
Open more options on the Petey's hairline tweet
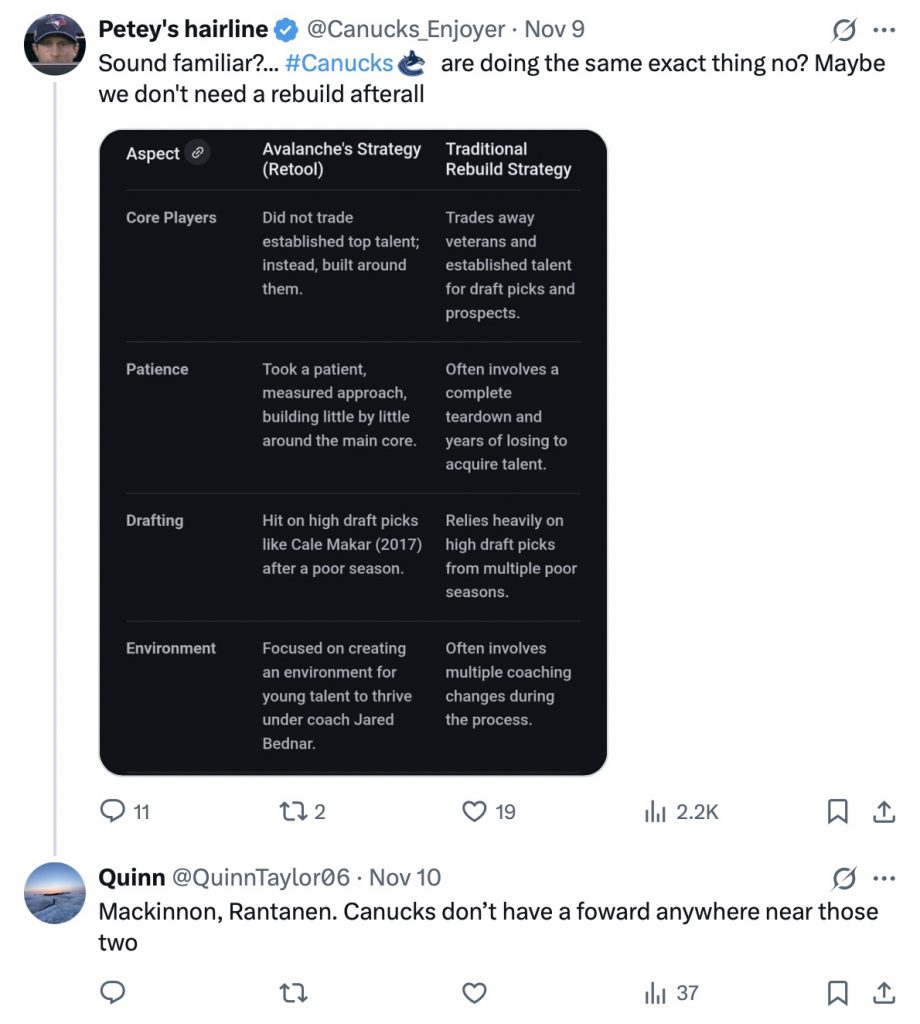pos(884,30)
